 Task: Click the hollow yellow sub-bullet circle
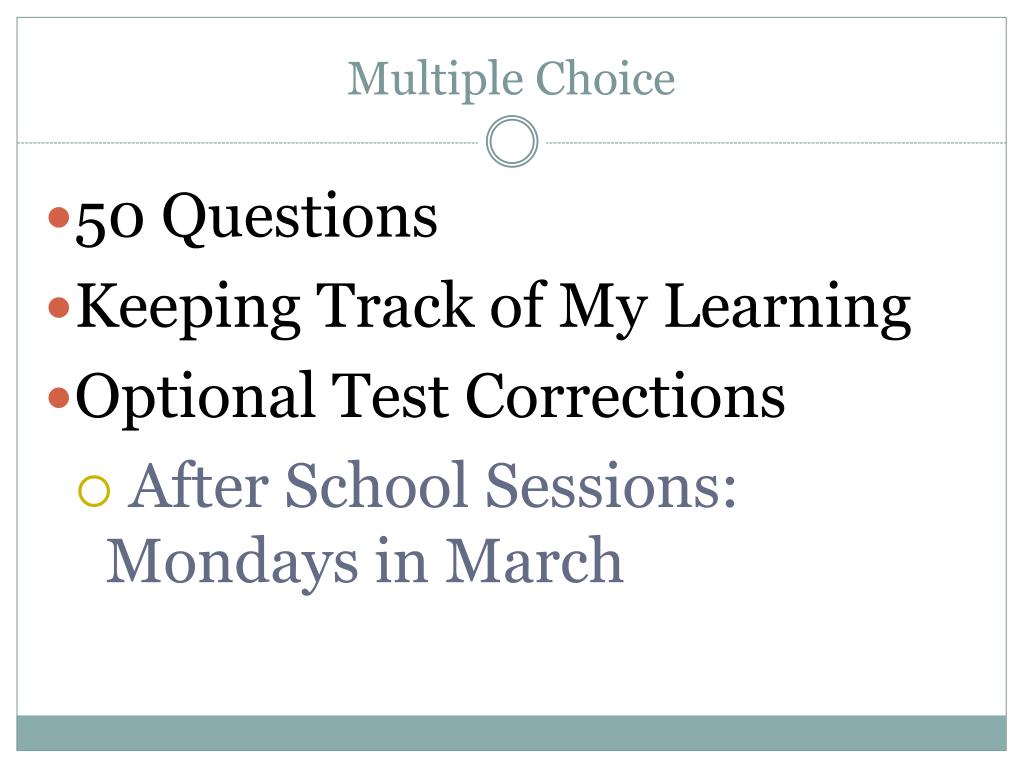click(94, 491)
